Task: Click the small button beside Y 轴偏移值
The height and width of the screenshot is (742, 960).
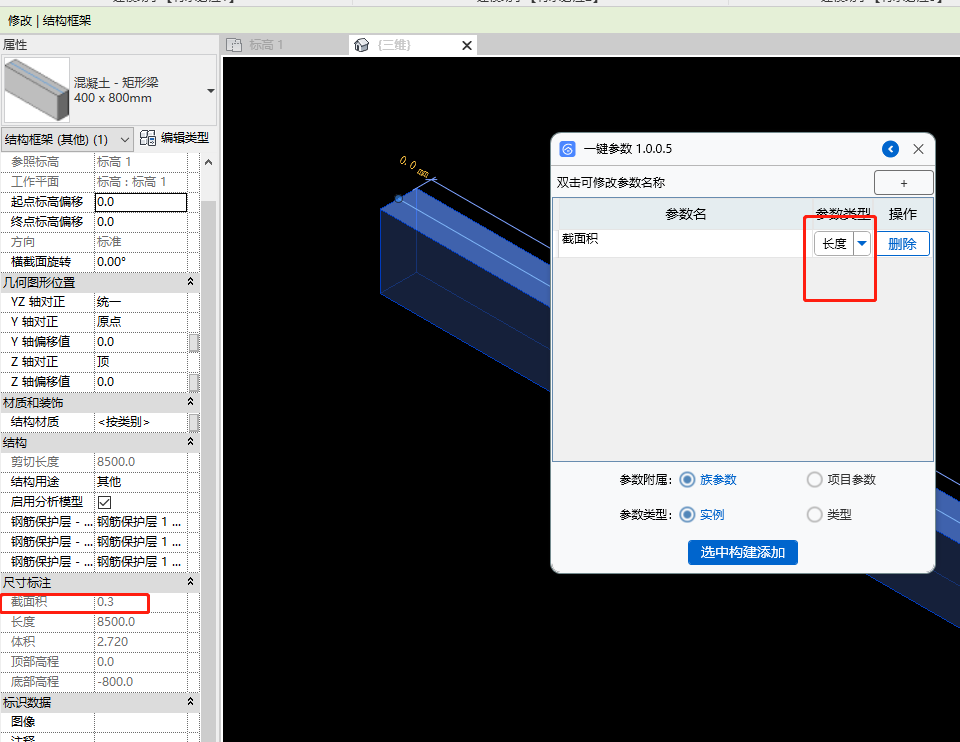Action: click(194, 342)
